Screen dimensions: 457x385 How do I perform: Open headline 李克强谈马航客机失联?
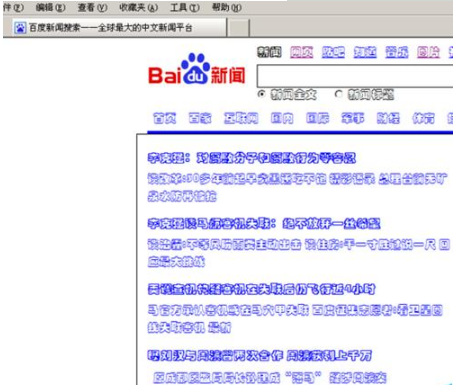tap(264, 224)
